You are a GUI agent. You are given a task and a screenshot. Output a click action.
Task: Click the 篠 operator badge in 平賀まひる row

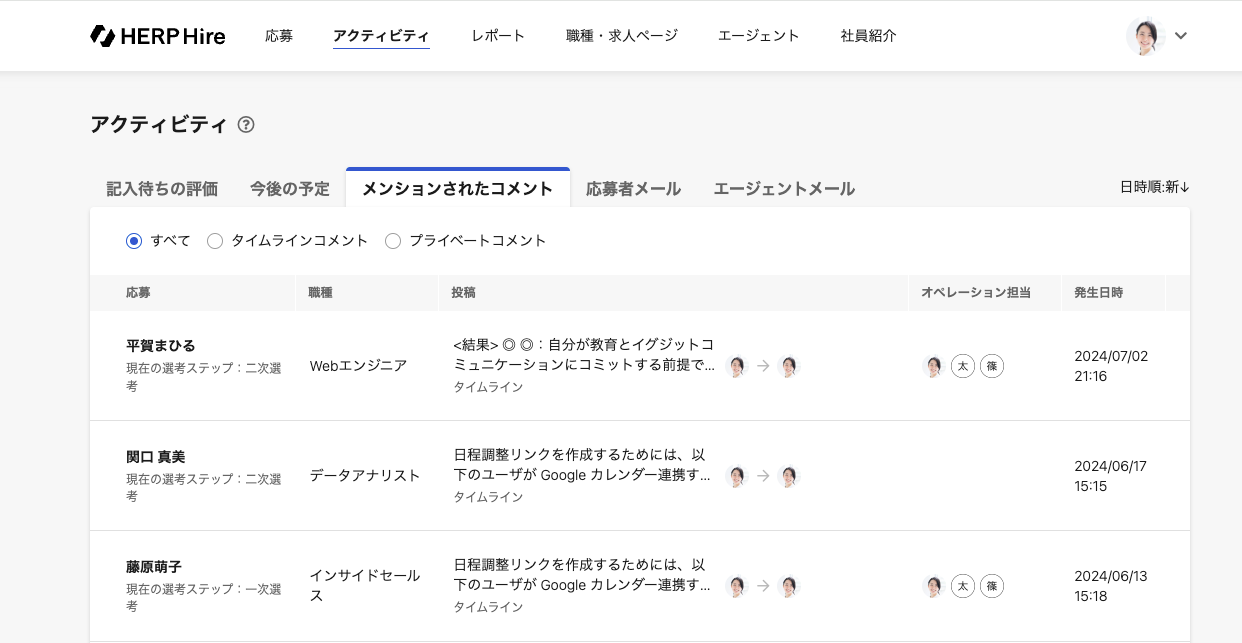click(992, 366)
